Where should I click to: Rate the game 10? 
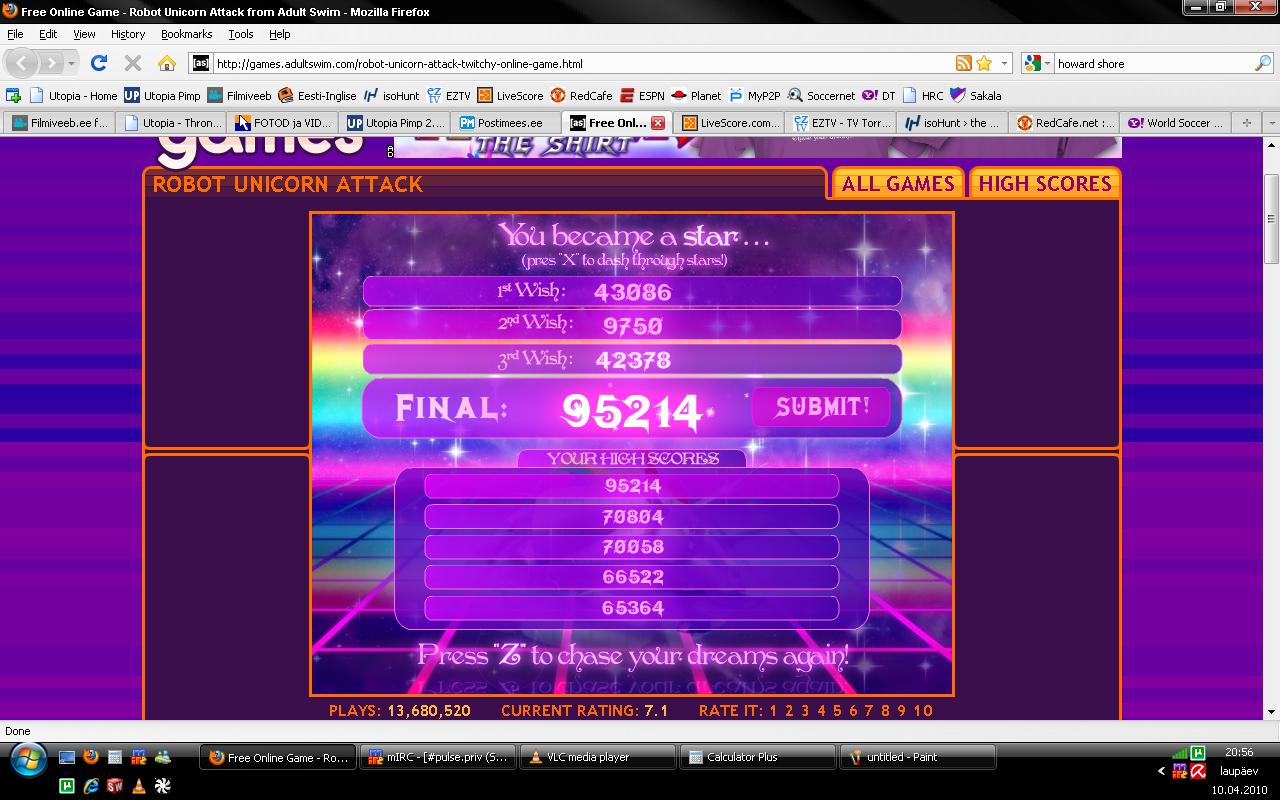click(x=922, y=711)
